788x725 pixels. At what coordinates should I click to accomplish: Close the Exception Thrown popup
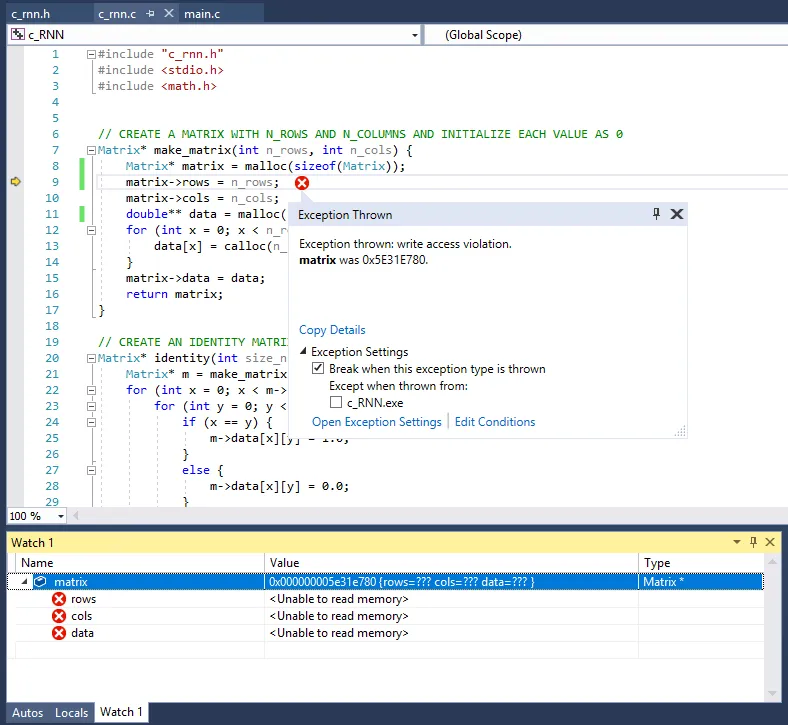click(x=677, y=214)
